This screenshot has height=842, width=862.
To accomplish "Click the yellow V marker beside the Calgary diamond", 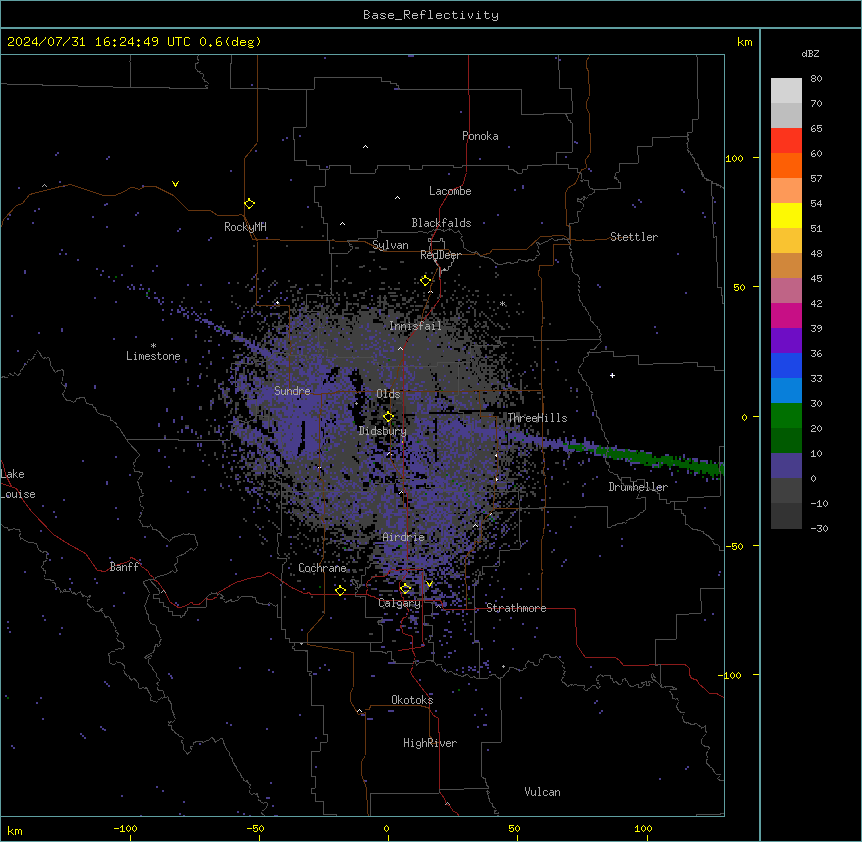I will (429, 584).
